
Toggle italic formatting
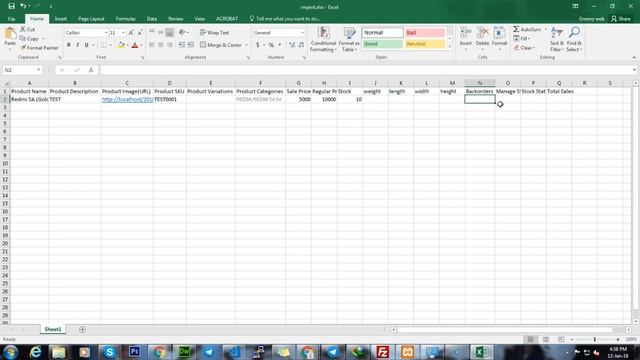78,45
